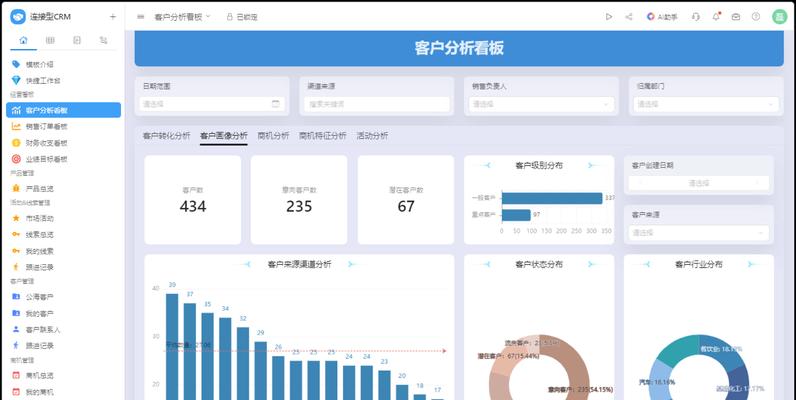Click the help question mark icon
Viewport: 796px width, 400px height.
(756, 17)
